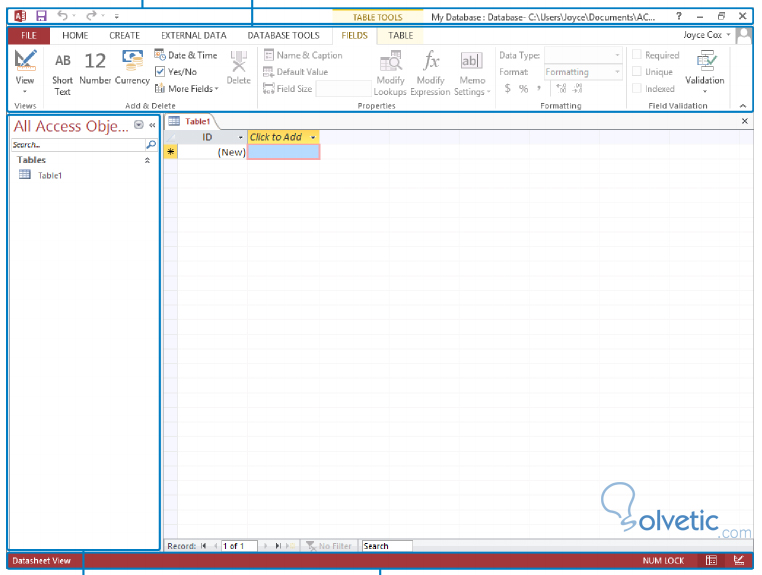Open the Validation dropdown
This screenshot has height=575, width=762.
[705, 71]
